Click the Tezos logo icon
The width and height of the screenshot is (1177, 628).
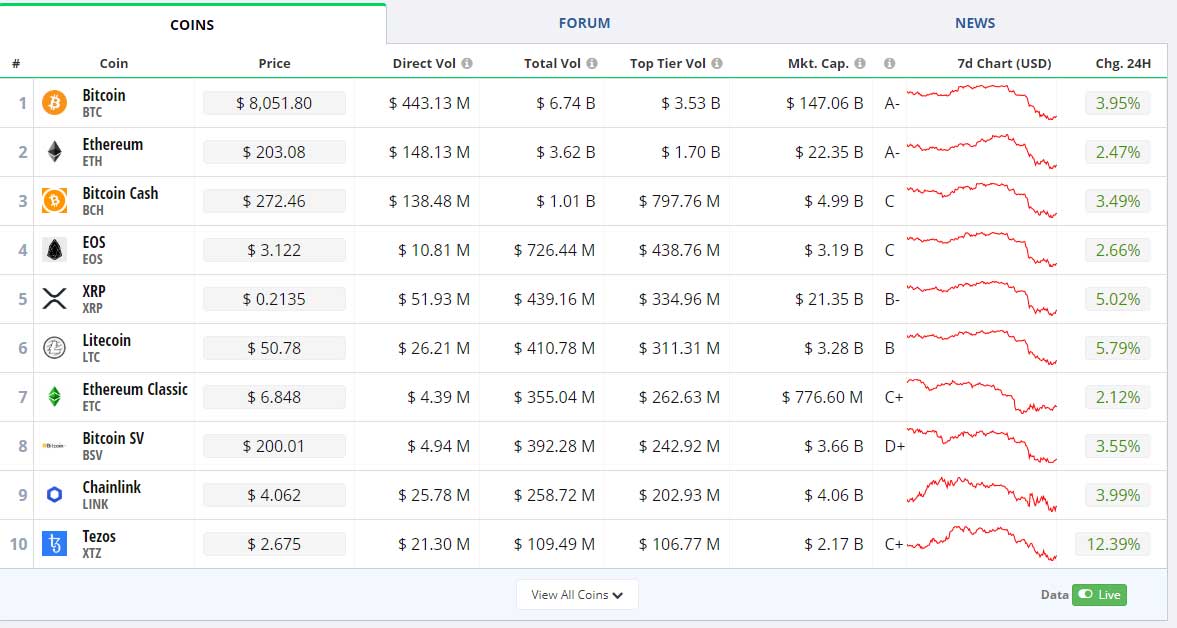54,543
